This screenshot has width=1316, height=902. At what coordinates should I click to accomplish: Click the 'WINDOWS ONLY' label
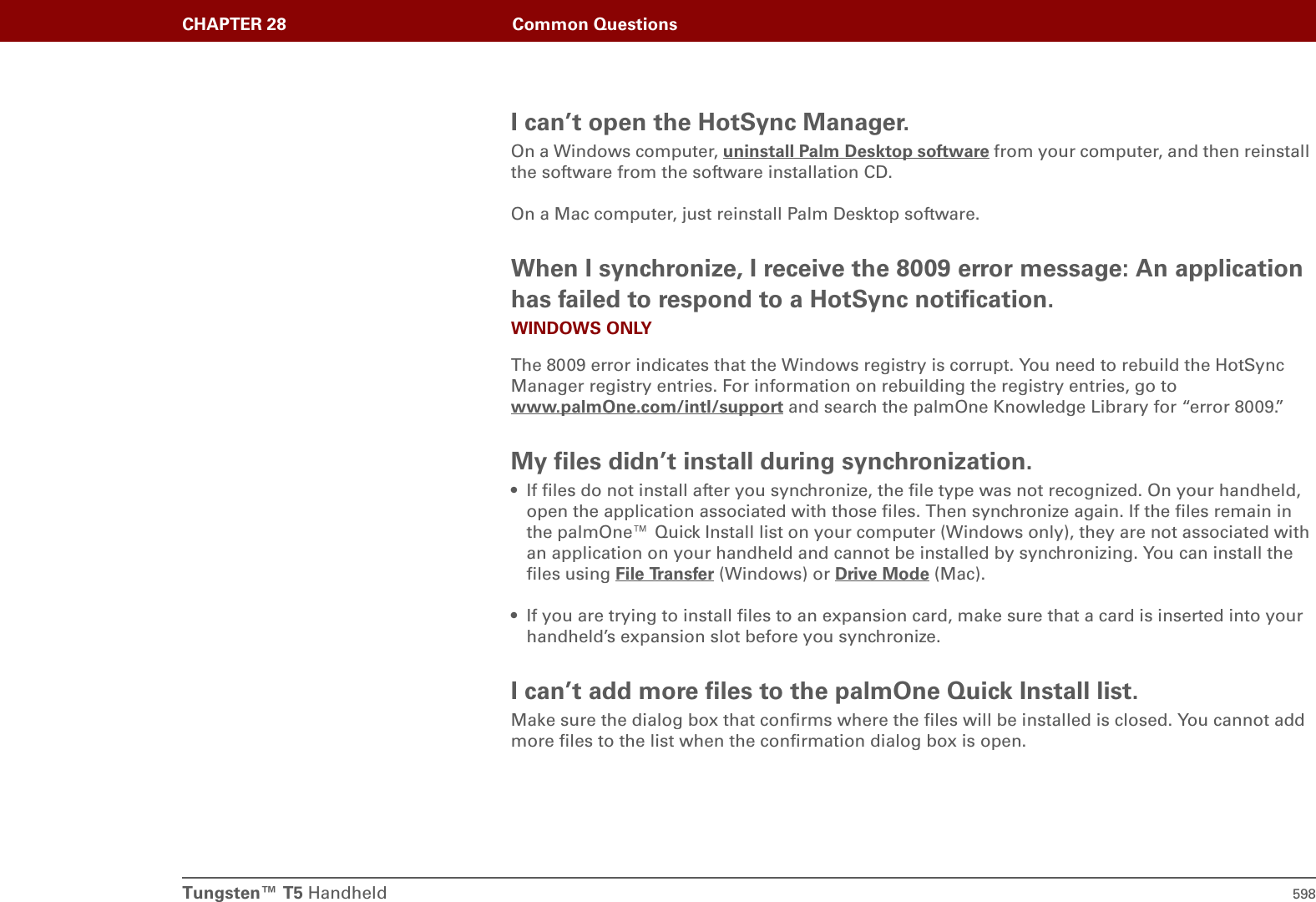click(x=581, y=328)
